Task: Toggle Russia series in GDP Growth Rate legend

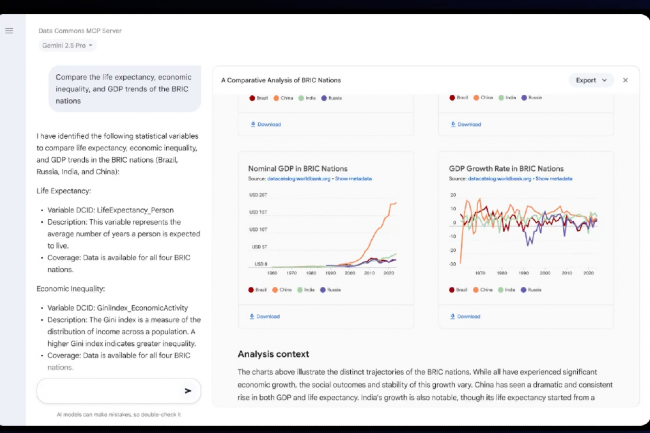Action: [x=533, y=288]
